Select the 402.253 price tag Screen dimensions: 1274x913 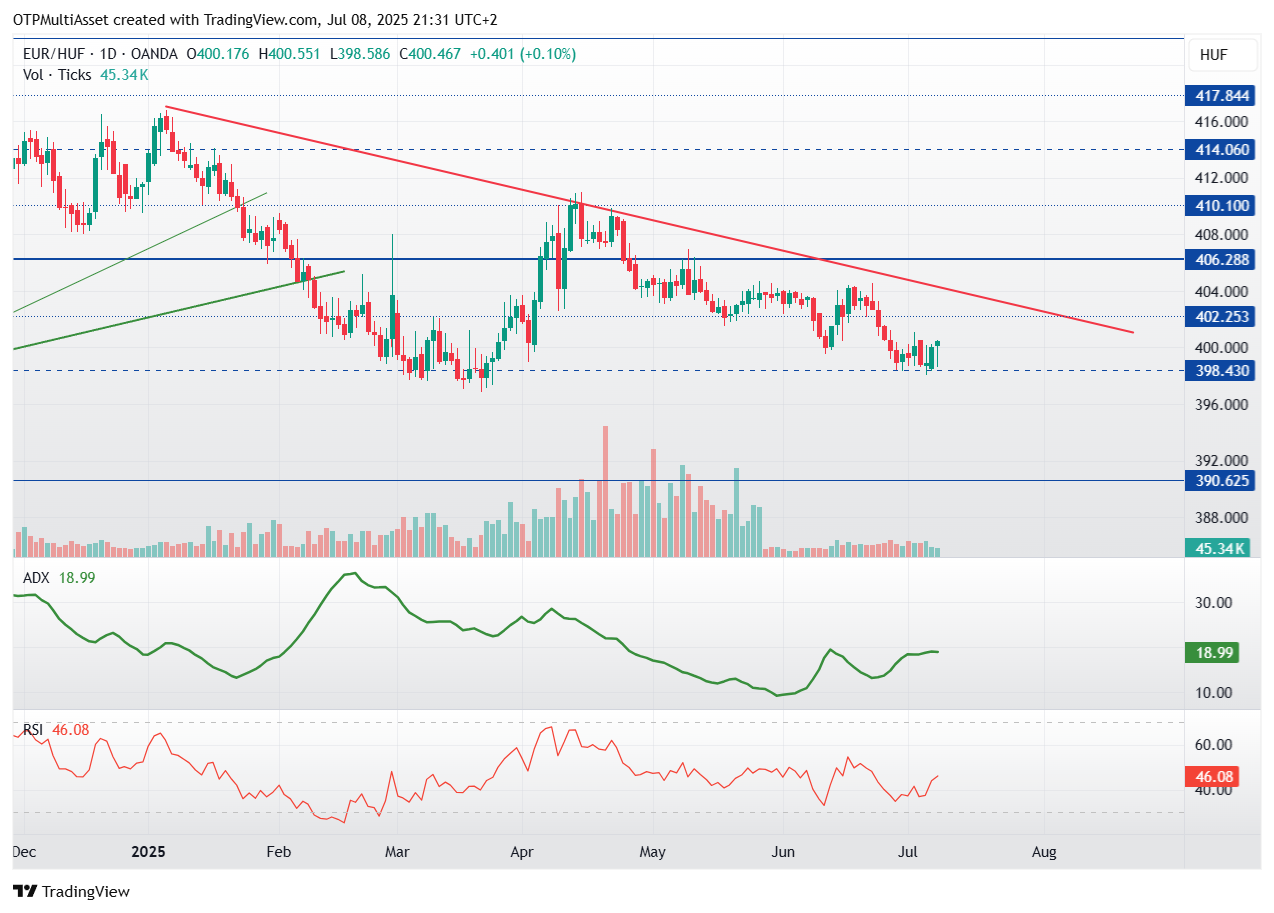click(1218, 316)
